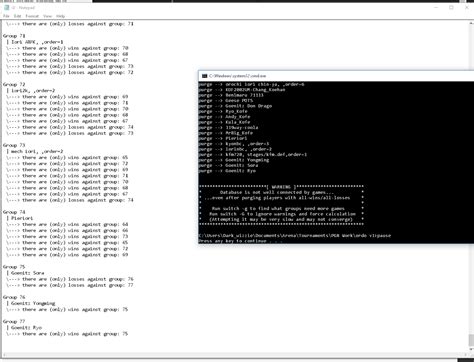This screenshot has height=362, width=474.
Task: Click 'purge --> kfm720, stages/kfm.def' console line
Action: (x=253, y=154)
